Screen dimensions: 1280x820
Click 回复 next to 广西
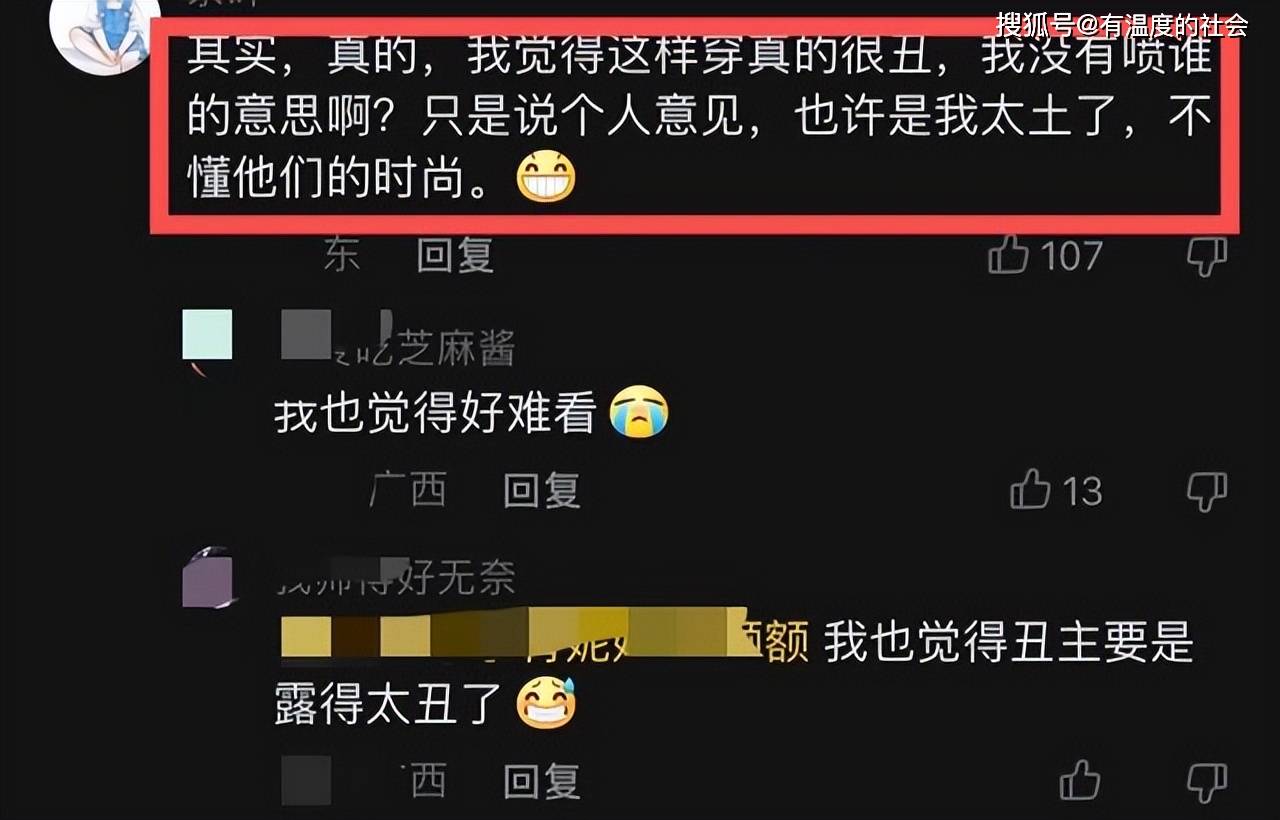(541, 490)
